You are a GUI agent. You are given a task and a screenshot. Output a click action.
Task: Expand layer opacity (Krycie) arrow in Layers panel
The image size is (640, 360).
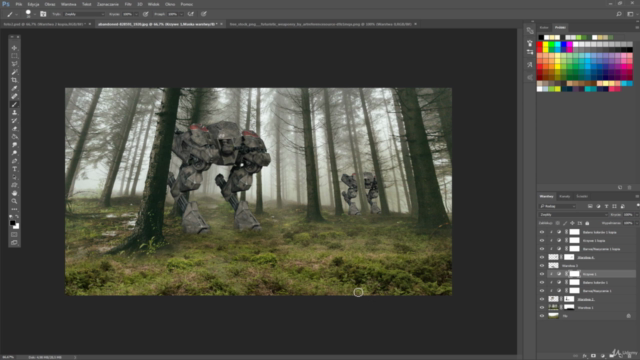(636, 215)
